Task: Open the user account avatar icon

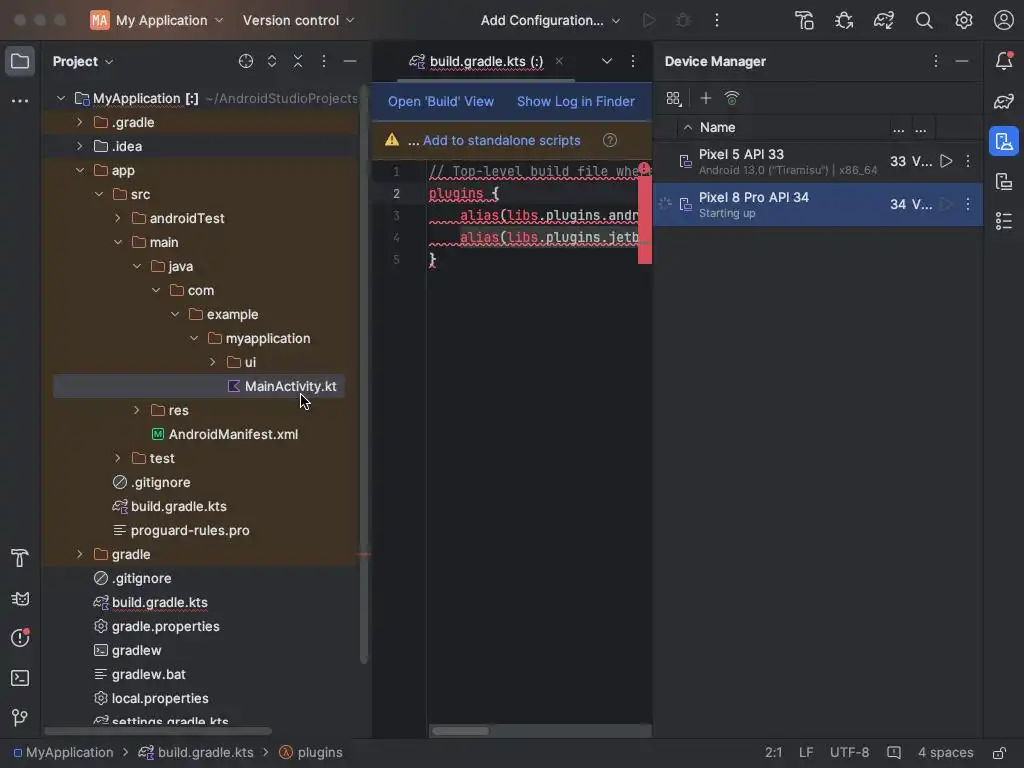Action: [x=1004, y=20]
